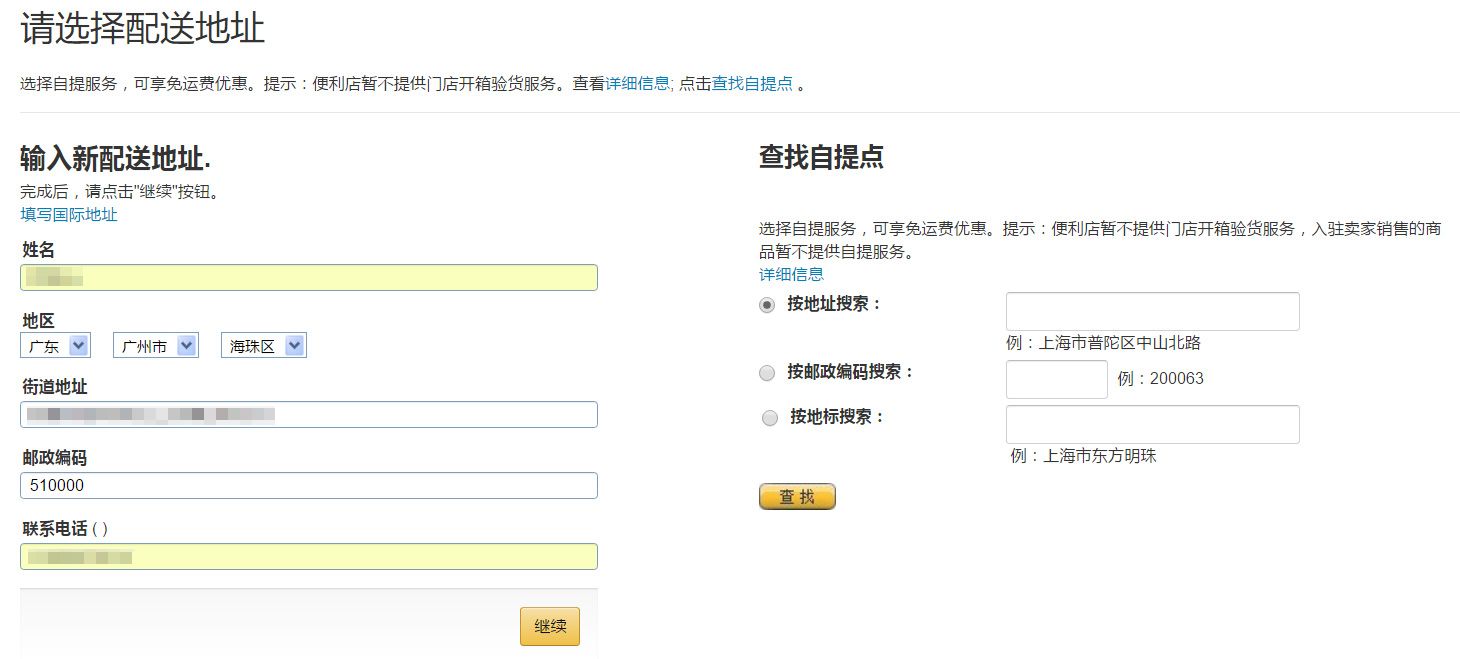Click inside the 姓名 name field
Viewport: 1460px width, 659px height.
[x=309, y=277]
